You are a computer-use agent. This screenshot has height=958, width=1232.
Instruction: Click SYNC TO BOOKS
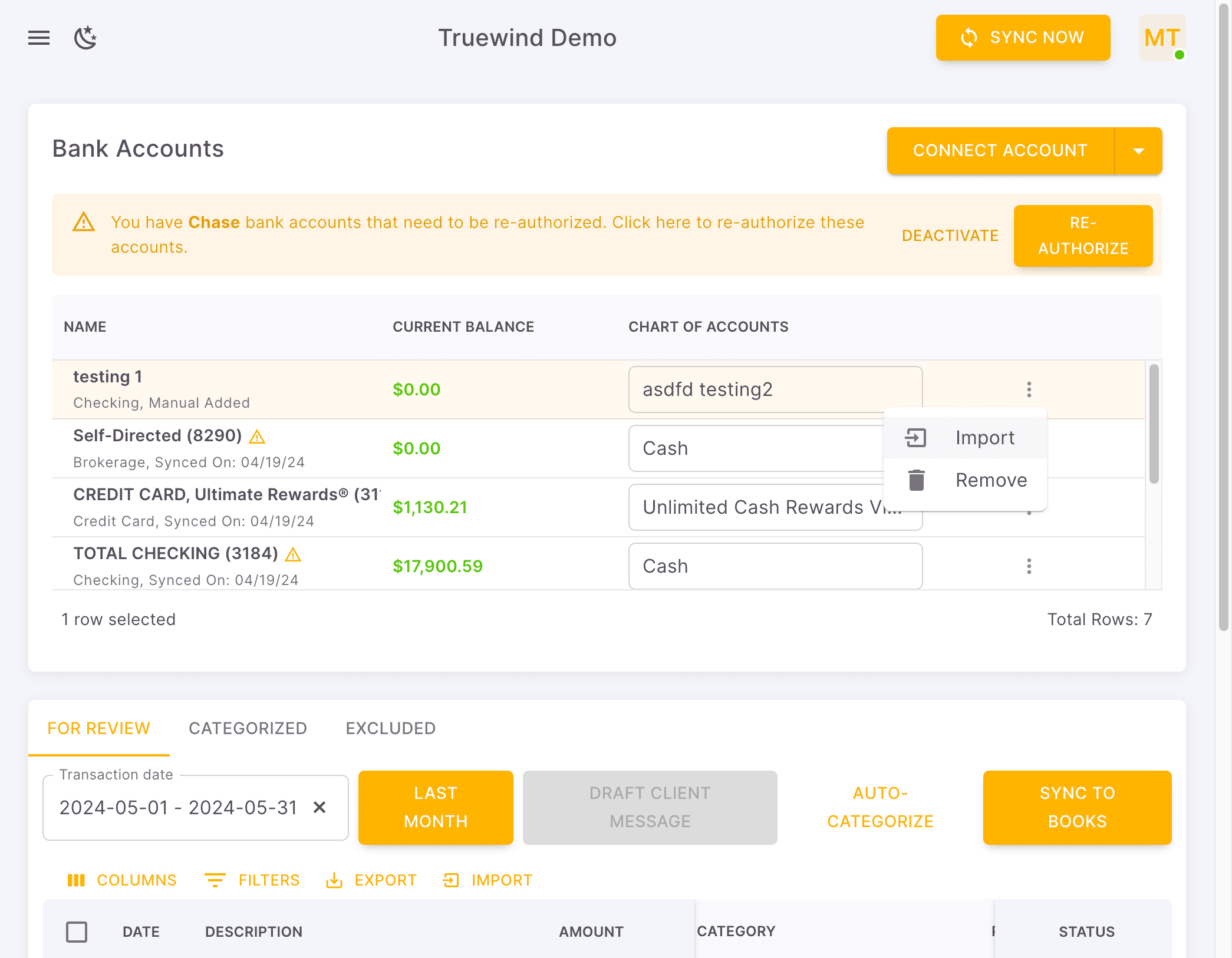1076,807
